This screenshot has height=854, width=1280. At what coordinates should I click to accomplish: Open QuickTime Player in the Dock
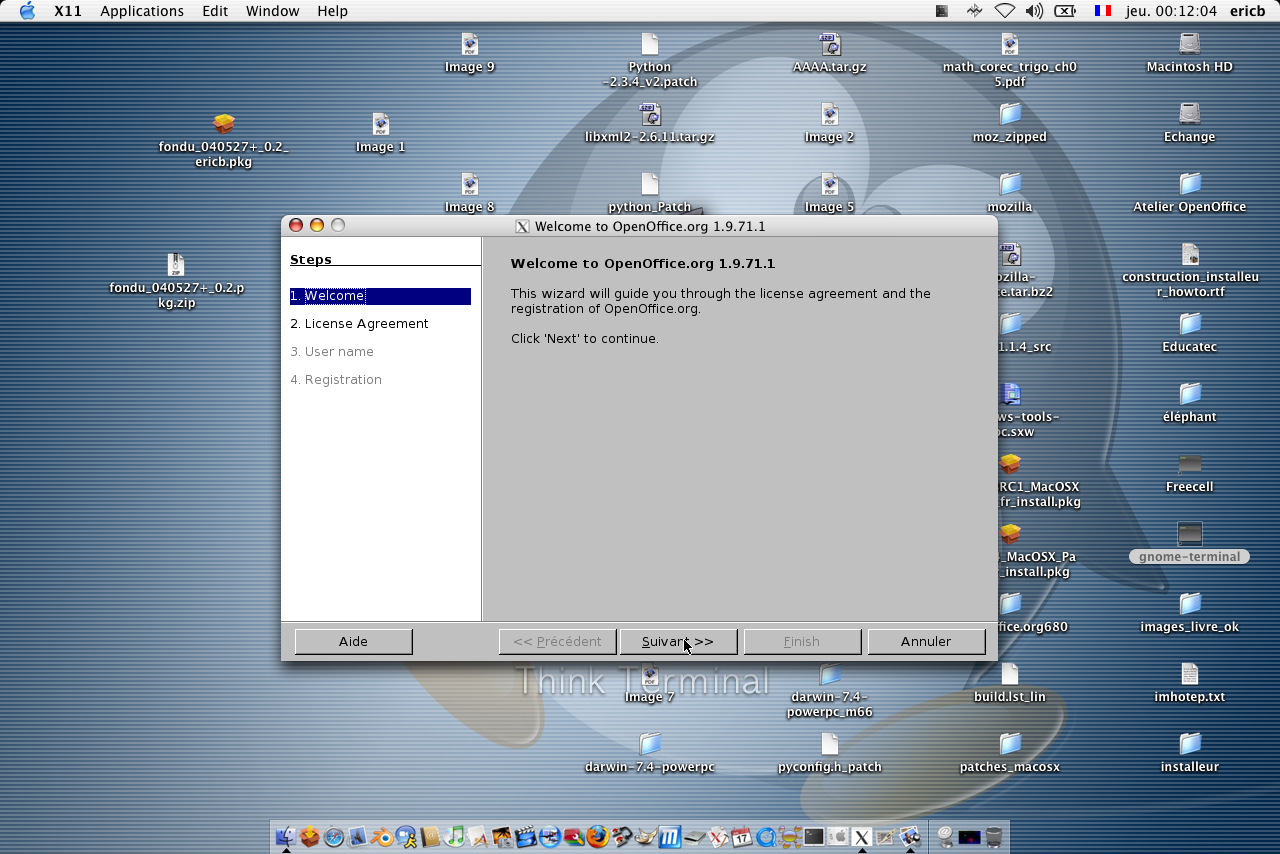tap(765, 837)
